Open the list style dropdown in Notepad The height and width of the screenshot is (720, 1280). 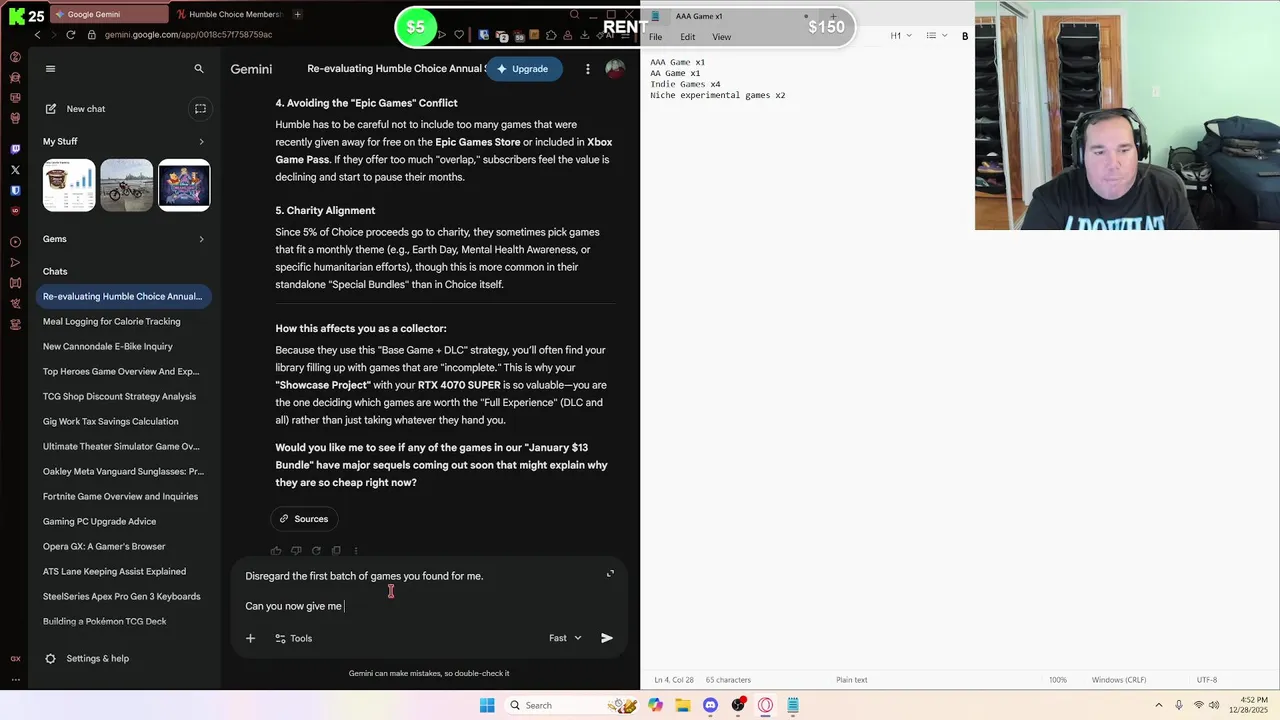point(936,36)
